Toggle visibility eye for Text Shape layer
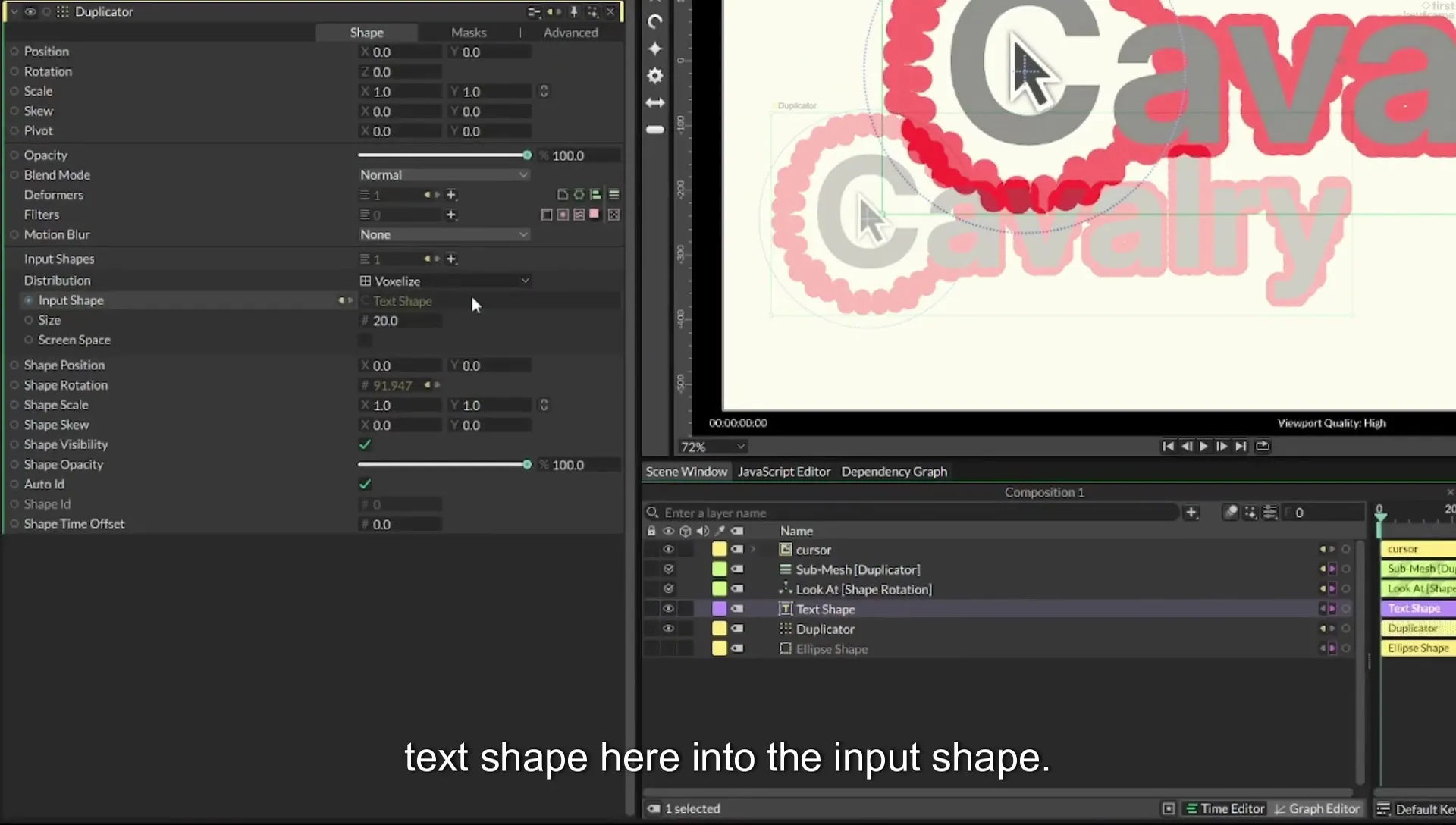 coord(668,609)
